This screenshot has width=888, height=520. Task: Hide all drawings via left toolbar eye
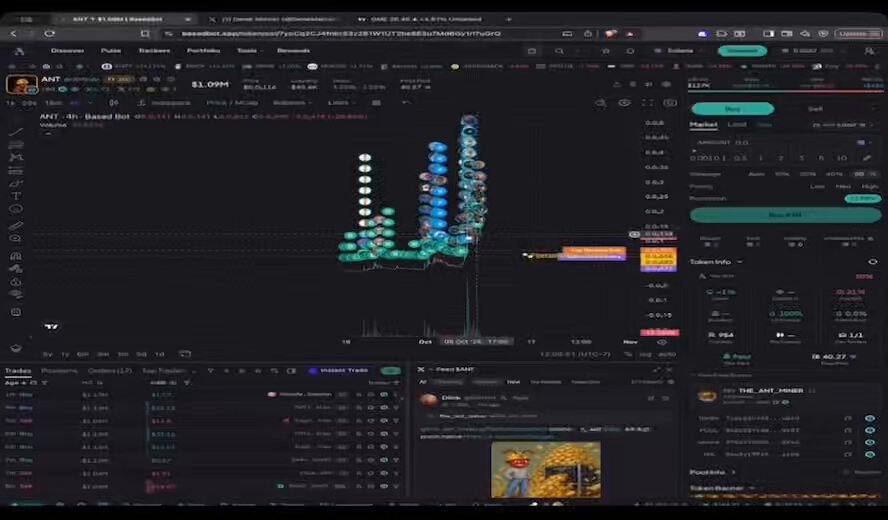(x=16, y=294)
